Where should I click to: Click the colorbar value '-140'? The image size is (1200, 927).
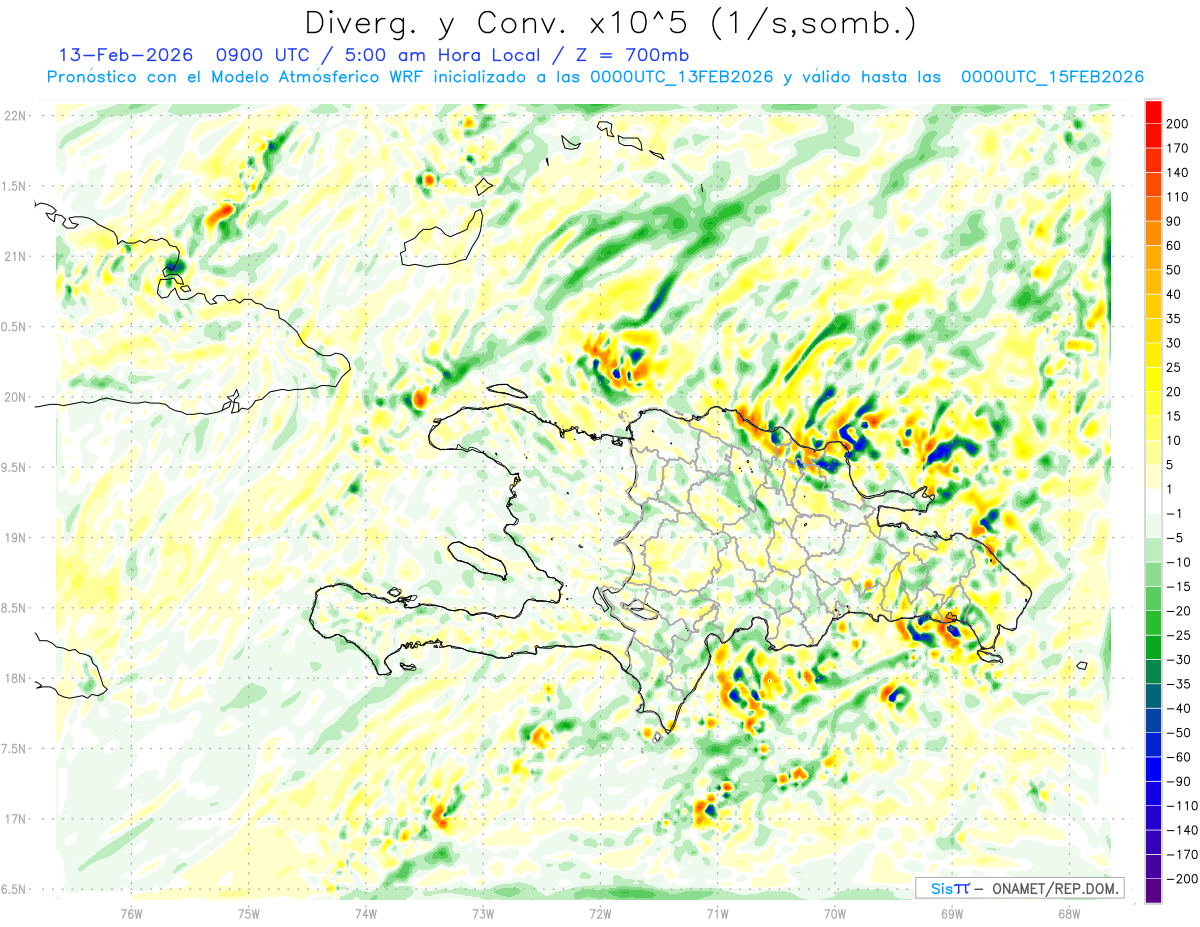[1183, 830]
